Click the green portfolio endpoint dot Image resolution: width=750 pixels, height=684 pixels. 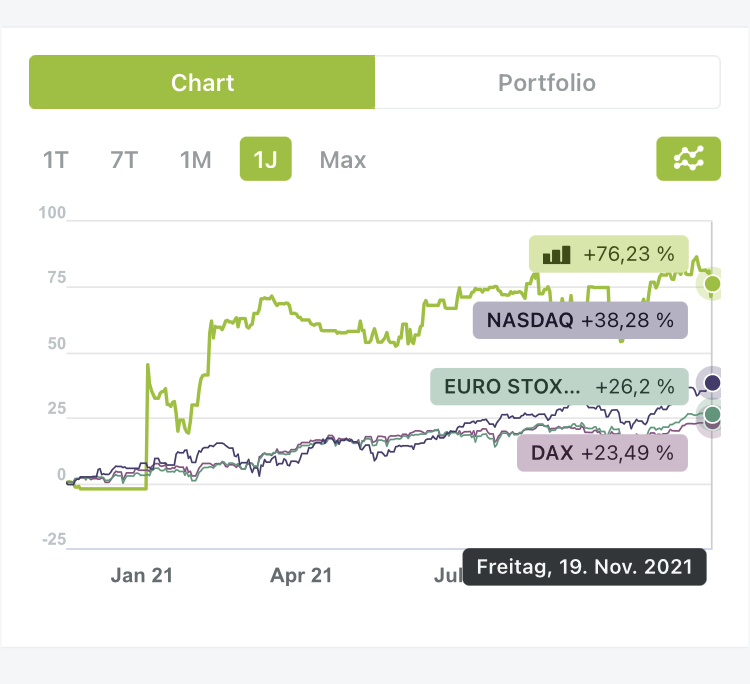point(712,285)
